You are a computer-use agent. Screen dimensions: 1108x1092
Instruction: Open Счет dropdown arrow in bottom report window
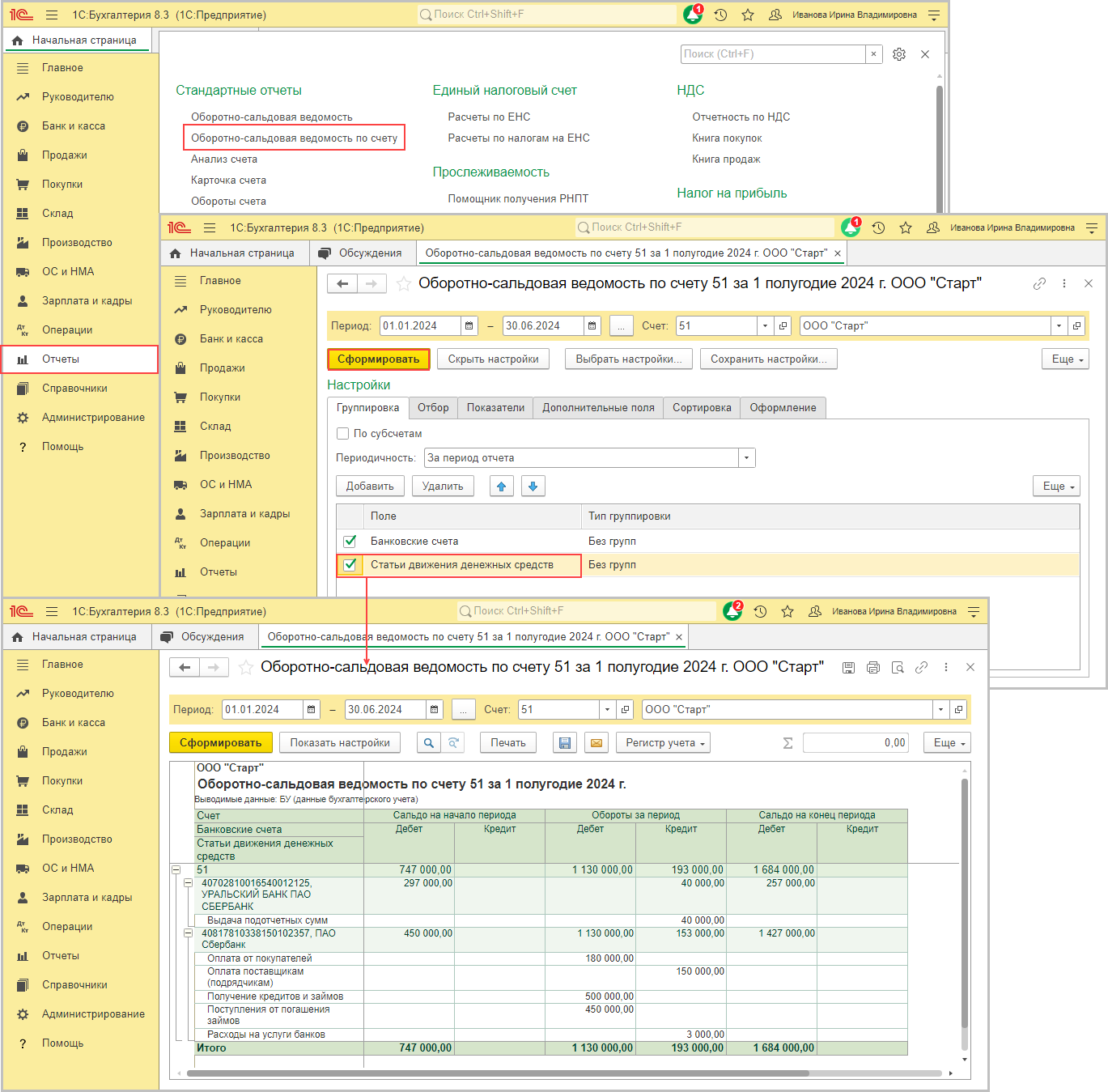[608, 709]
